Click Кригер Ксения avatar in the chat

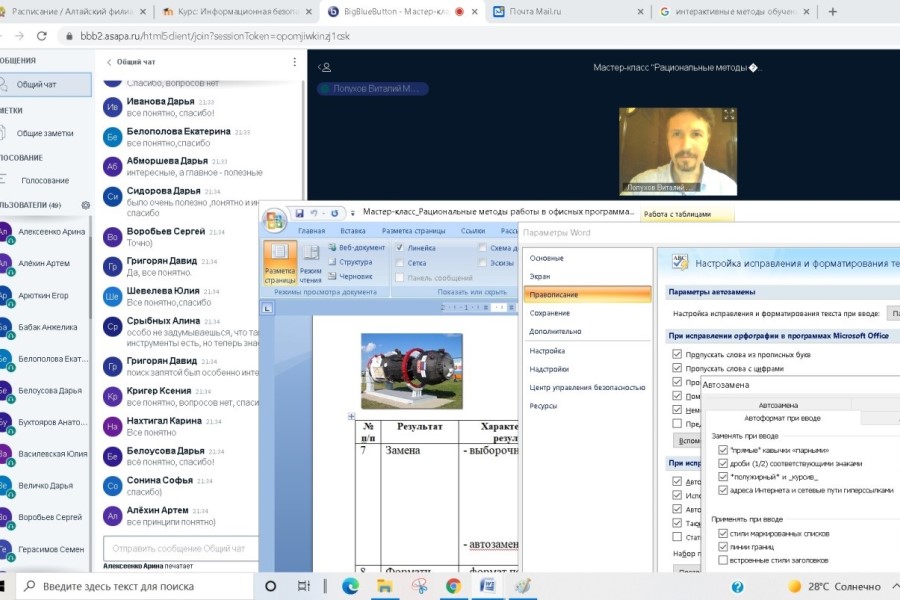tap(112, 396)
